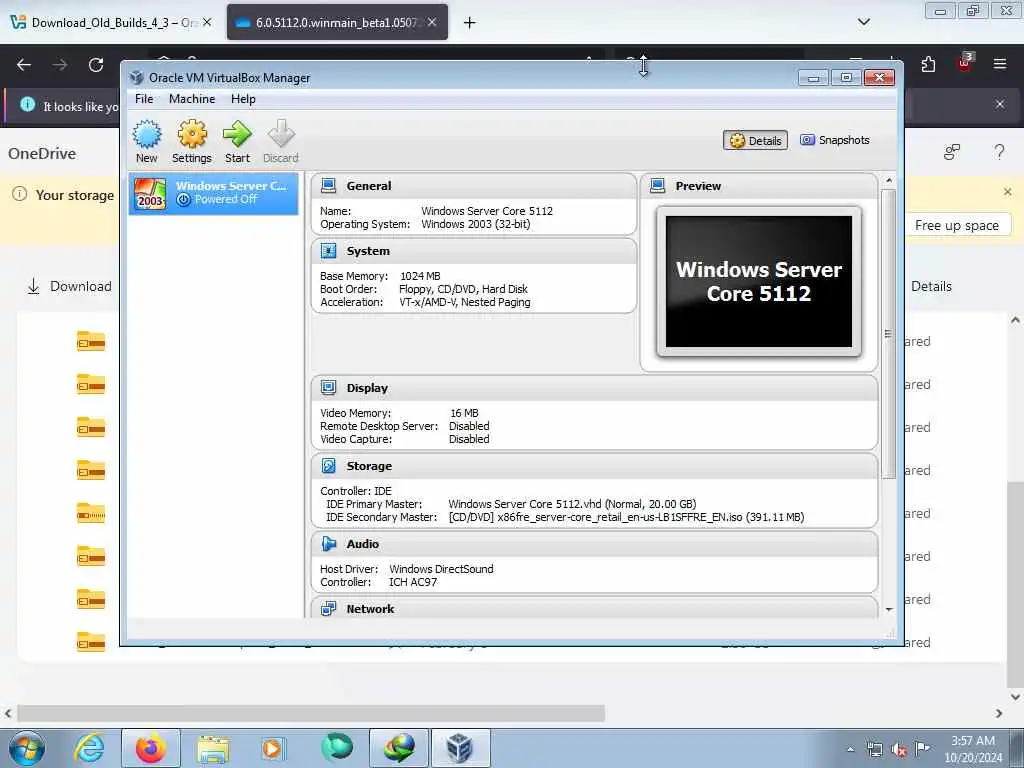Switch to 6.0.5112.0.winmain_beta1 browser tab
This screenshot has height=768, width=1024.
[x=337, y=23]
